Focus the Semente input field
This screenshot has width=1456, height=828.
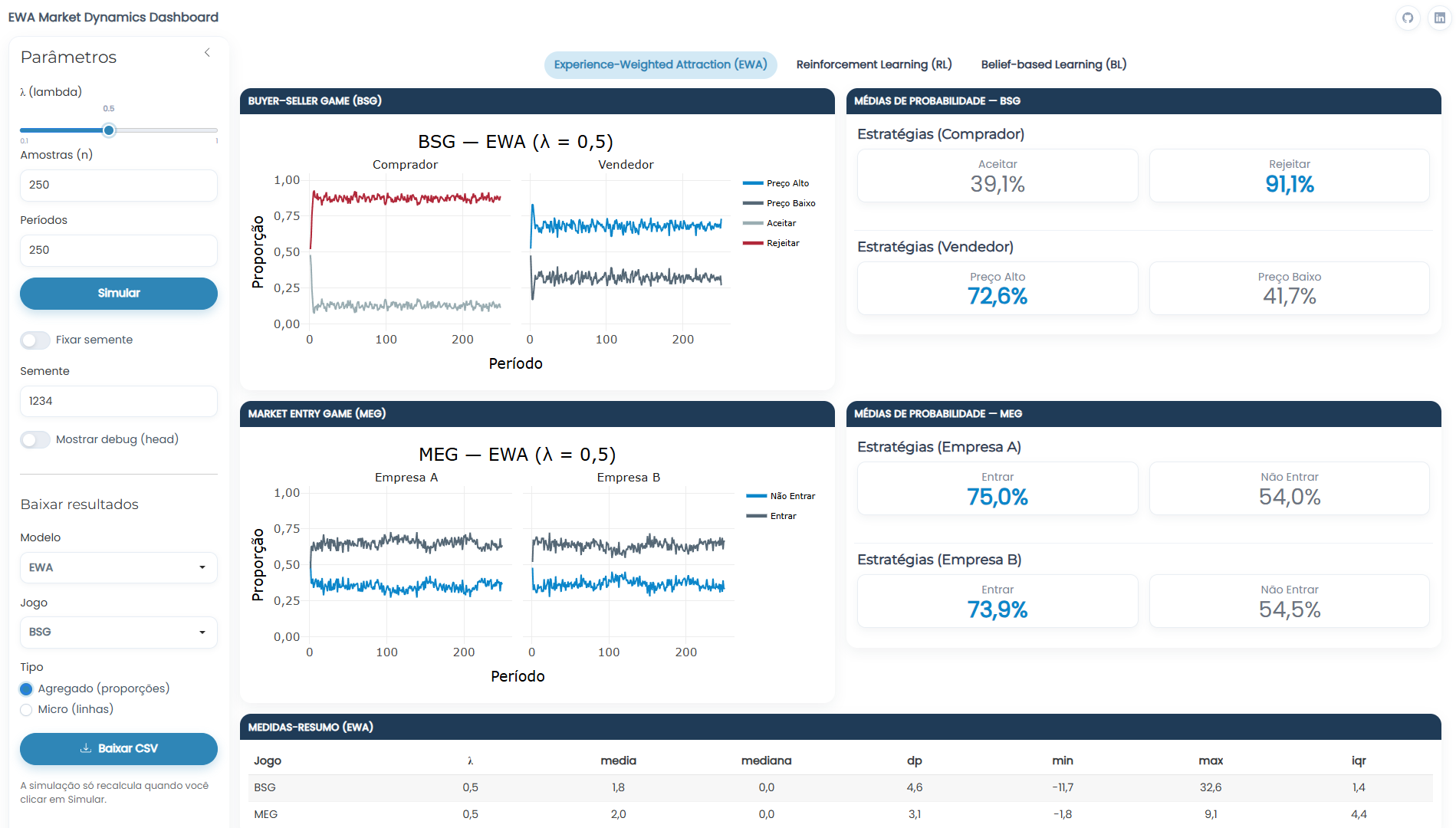[118, 401]
